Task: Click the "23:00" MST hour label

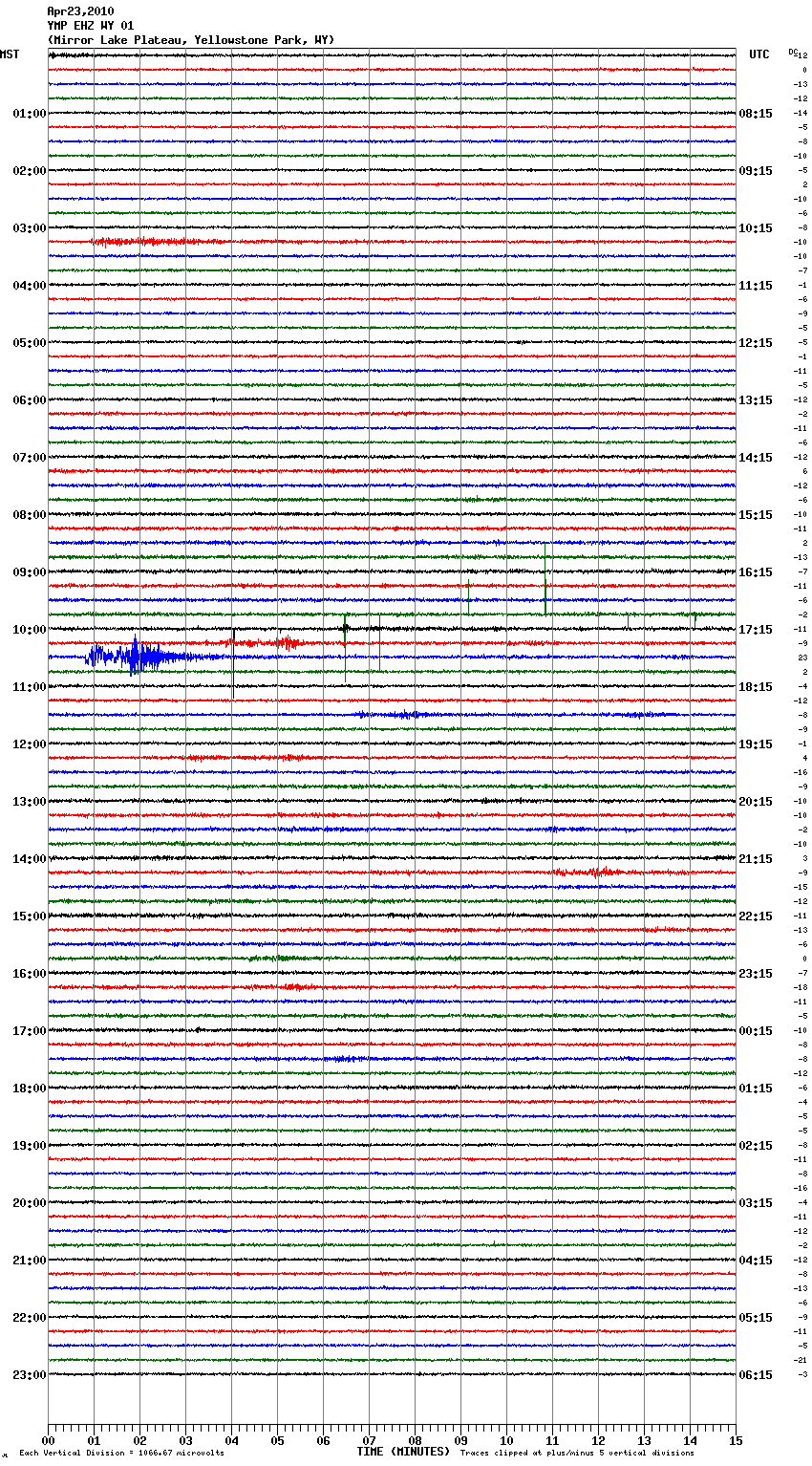Action: coord(29,1375)
